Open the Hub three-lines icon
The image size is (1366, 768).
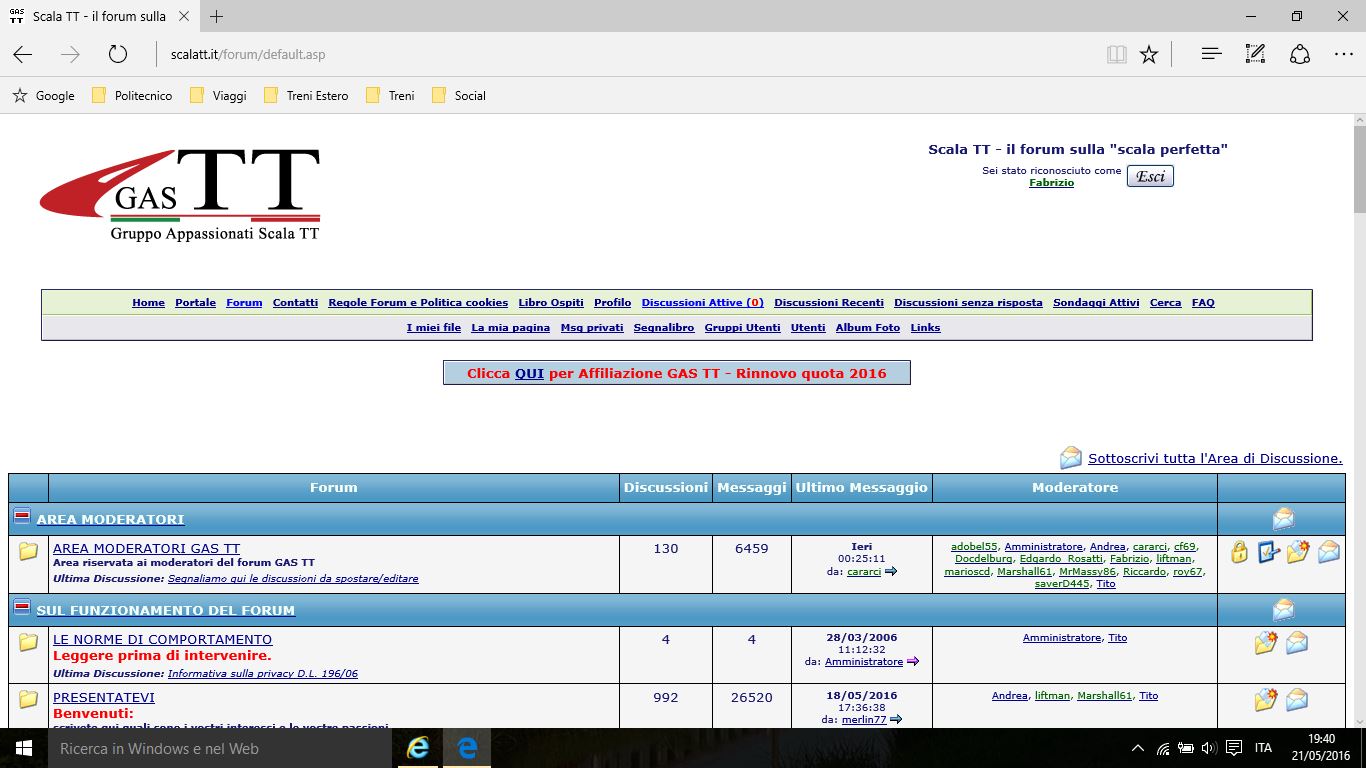click(x=1212, y=54)
